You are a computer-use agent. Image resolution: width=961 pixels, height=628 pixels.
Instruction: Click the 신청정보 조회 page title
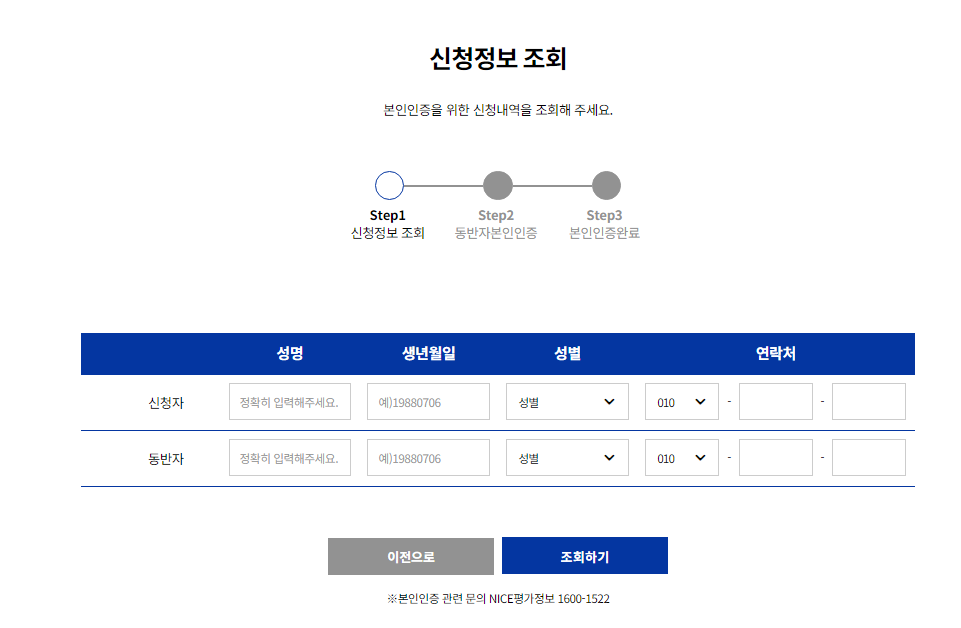pyautogui.click(x=498, y=59)
